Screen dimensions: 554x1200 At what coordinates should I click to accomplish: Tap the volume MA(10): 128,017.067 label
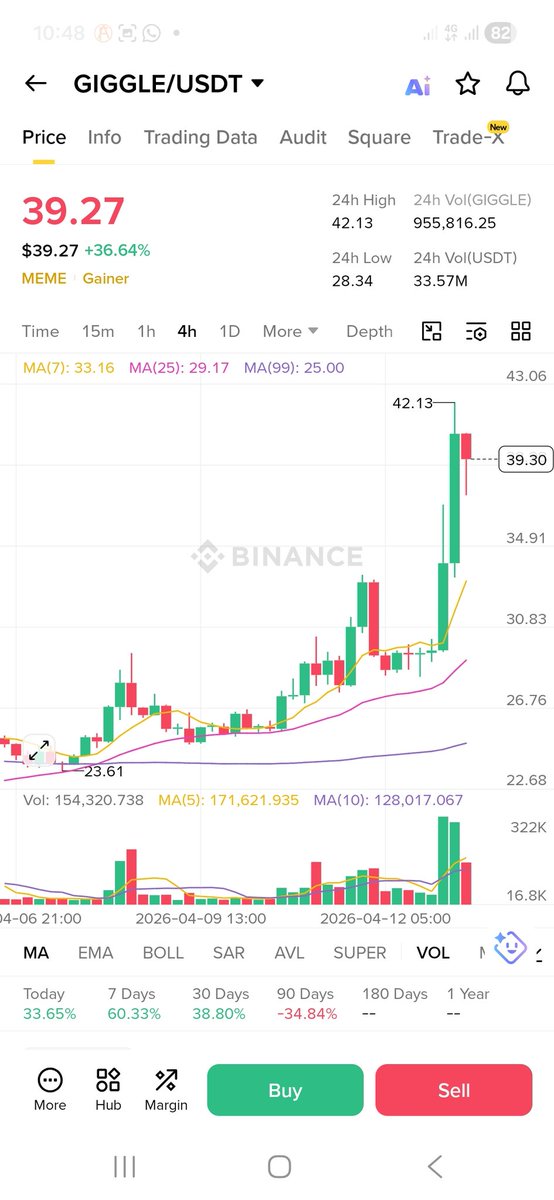click(388, 800)
